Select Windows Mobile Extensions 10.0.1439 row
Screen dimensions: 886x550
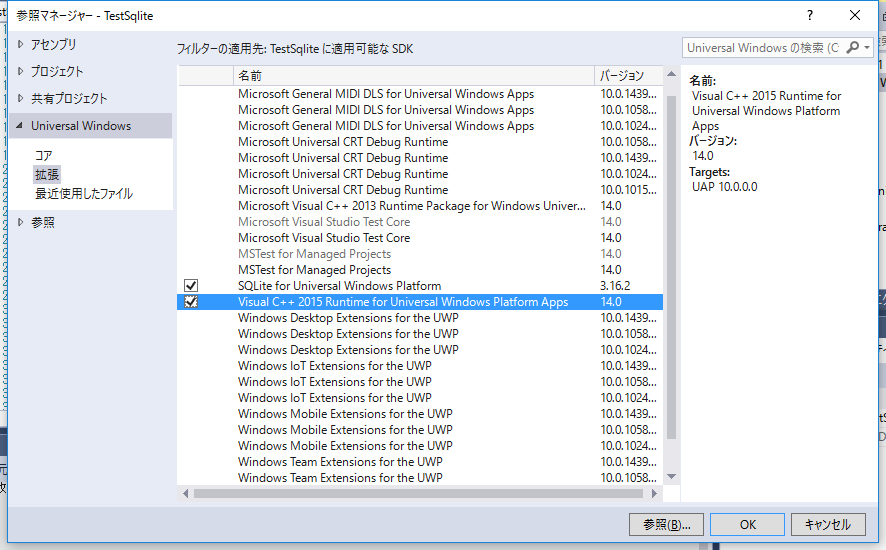(x=420, y=414)
